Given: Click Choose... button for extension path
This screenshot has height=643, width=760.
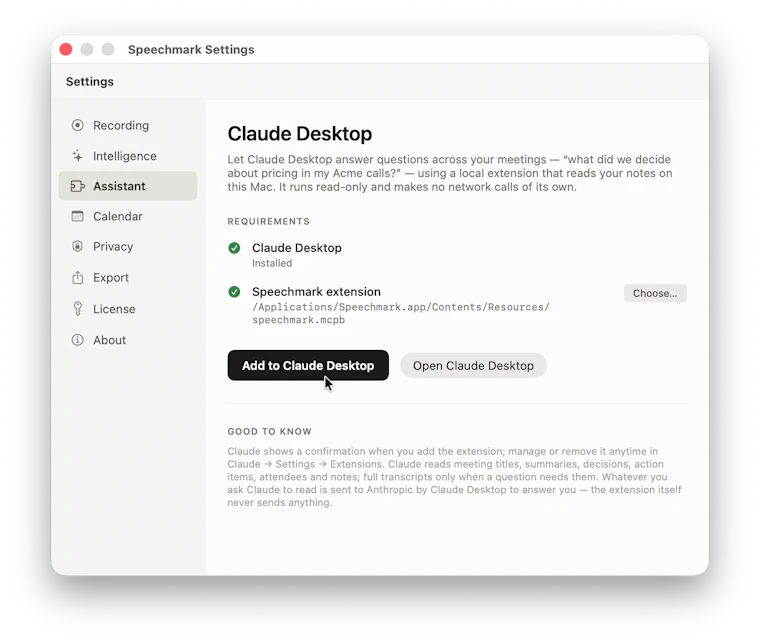Looking at the screenshot, I should (x=655, y=293).
